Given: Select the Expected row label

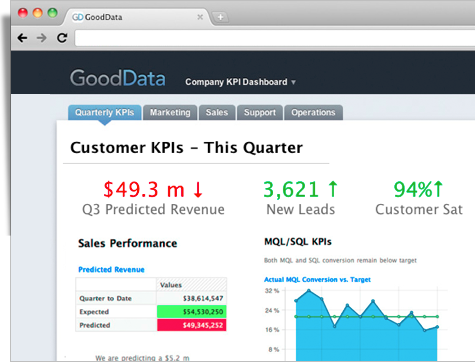Looking at the screenshot, I should tap(116, 312).
